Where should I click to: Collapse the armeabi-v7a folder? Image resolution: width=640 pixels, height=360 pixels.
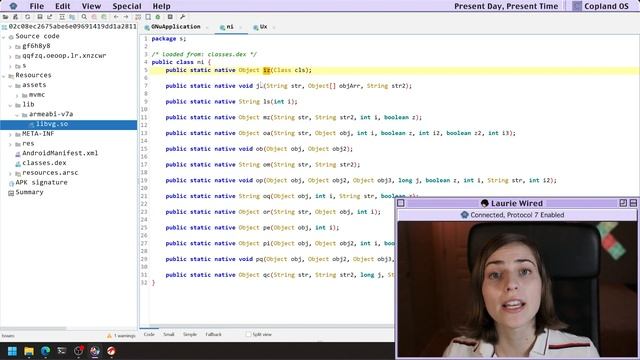tap(17, 115)
